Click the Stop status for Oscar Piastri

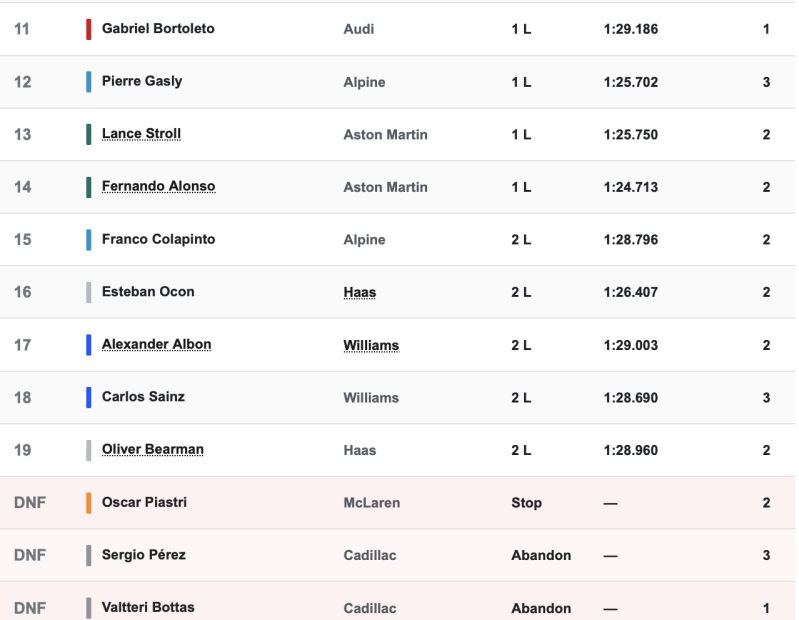[x=526, y=503]
